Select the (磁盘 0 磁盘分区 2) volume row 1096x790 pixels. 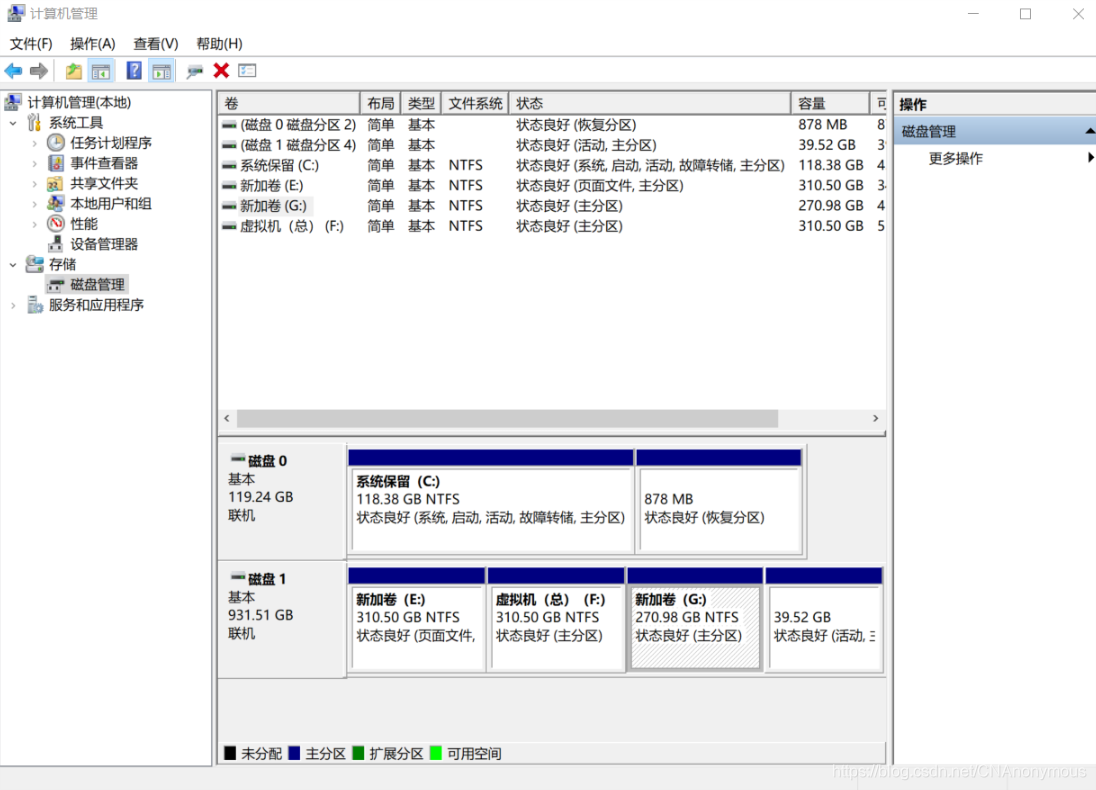[552, 124]
